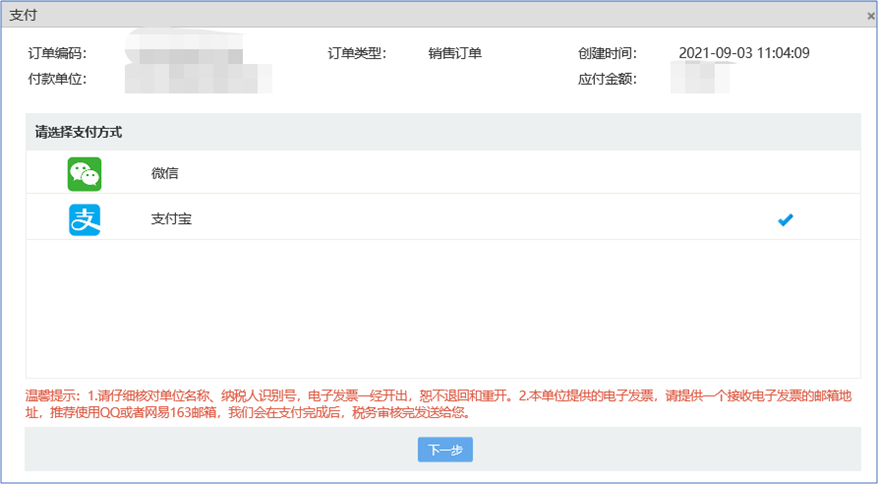This screenshot has height=484, width=878.
Task: Click the blurred order number value
Action: click(184, 53)
